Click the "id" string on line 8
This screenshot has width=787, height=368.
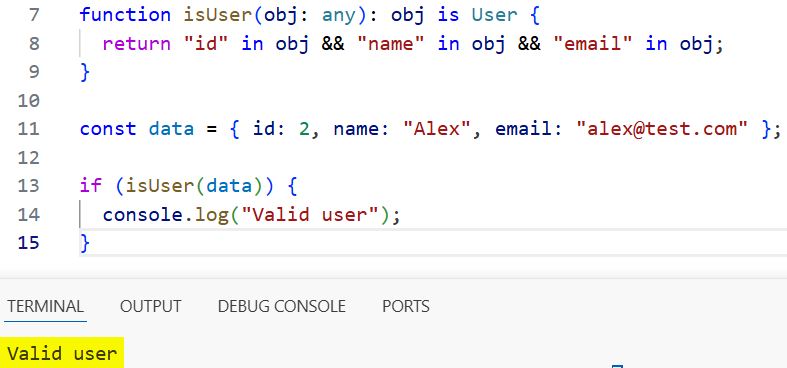coord(206,44)
